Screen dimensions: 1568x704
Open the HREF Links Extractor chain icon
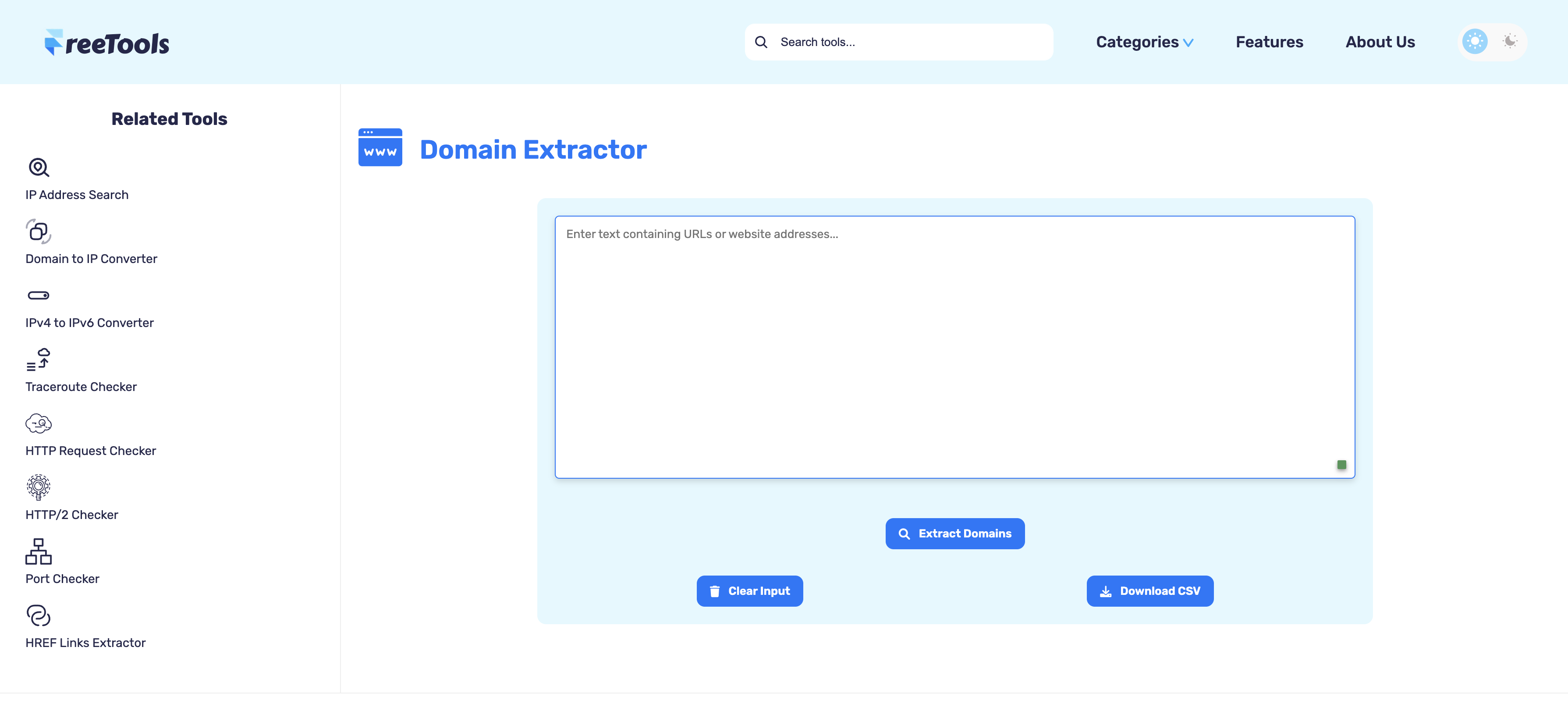click(x=39, y=616)
